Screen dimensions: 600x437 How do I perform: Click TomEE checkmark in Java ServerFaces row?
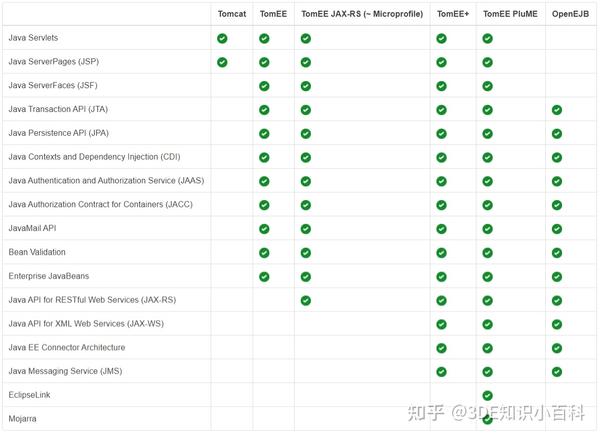coord(264,86)
